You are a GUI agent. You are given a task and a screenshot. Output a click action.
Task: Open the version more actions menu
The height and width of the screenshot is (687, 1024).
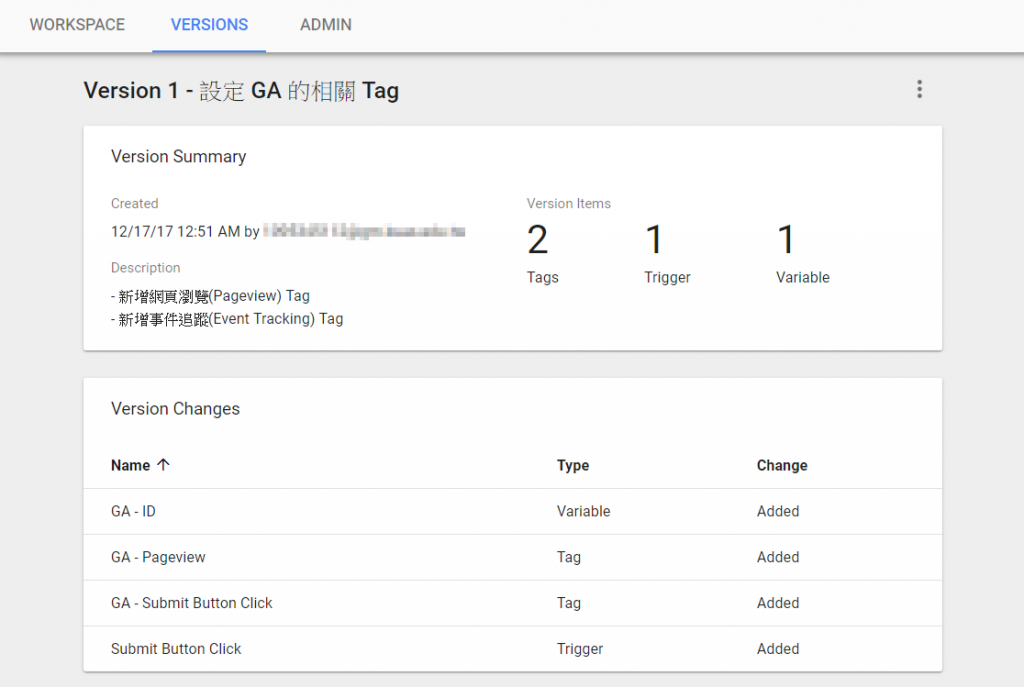[919, 90]
